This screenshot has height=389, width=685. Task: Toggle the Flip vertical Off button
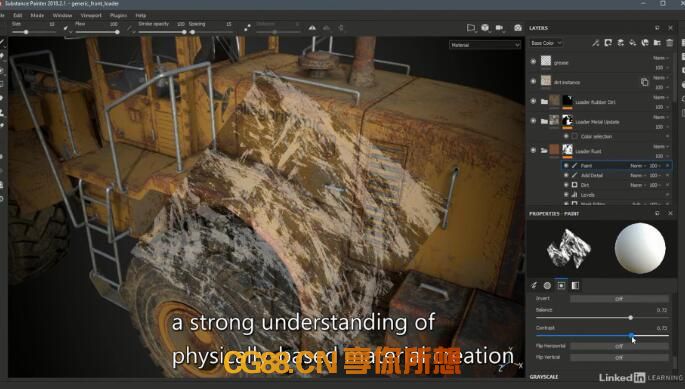tap(619, 358)
